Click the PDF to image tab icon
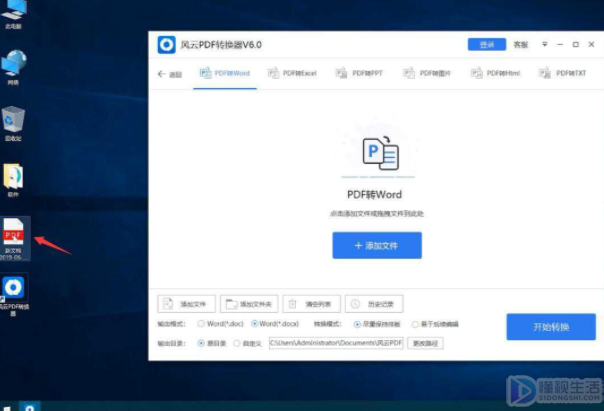This screenshot has height=411, width=604. (408, 73)
